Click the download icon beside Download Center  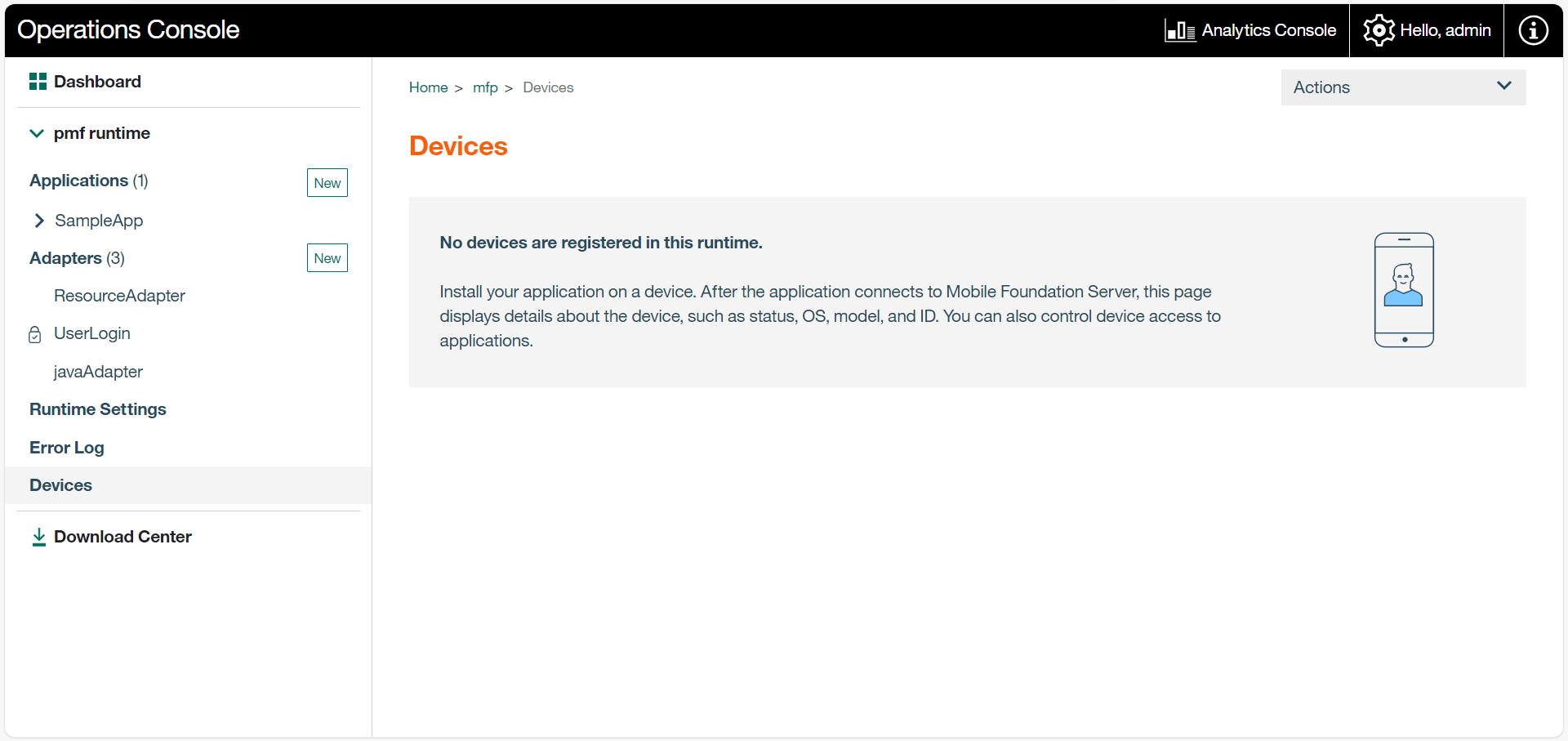point(38,537)
